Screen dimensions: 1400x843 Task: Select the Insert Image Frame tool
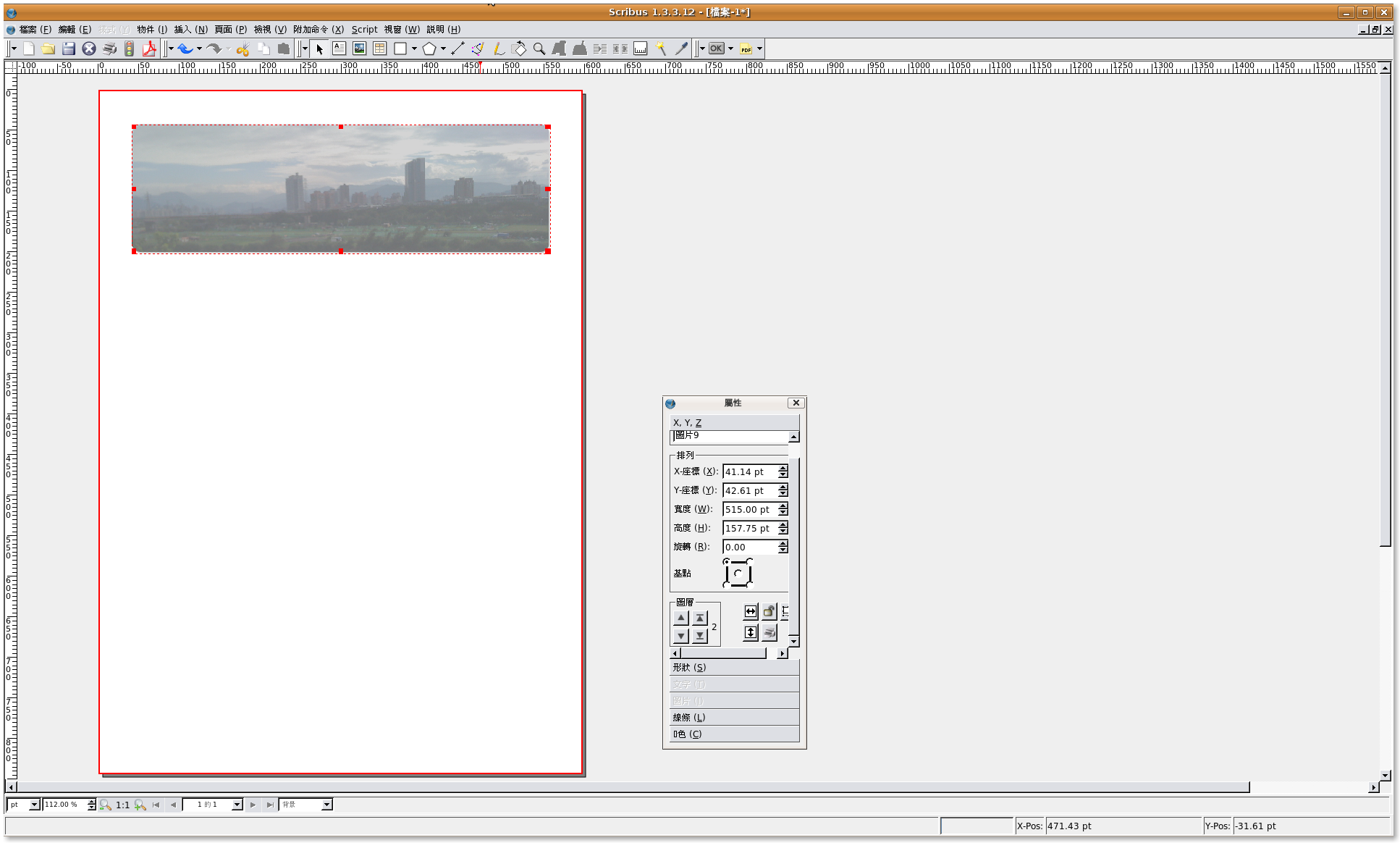coord(359,49)
